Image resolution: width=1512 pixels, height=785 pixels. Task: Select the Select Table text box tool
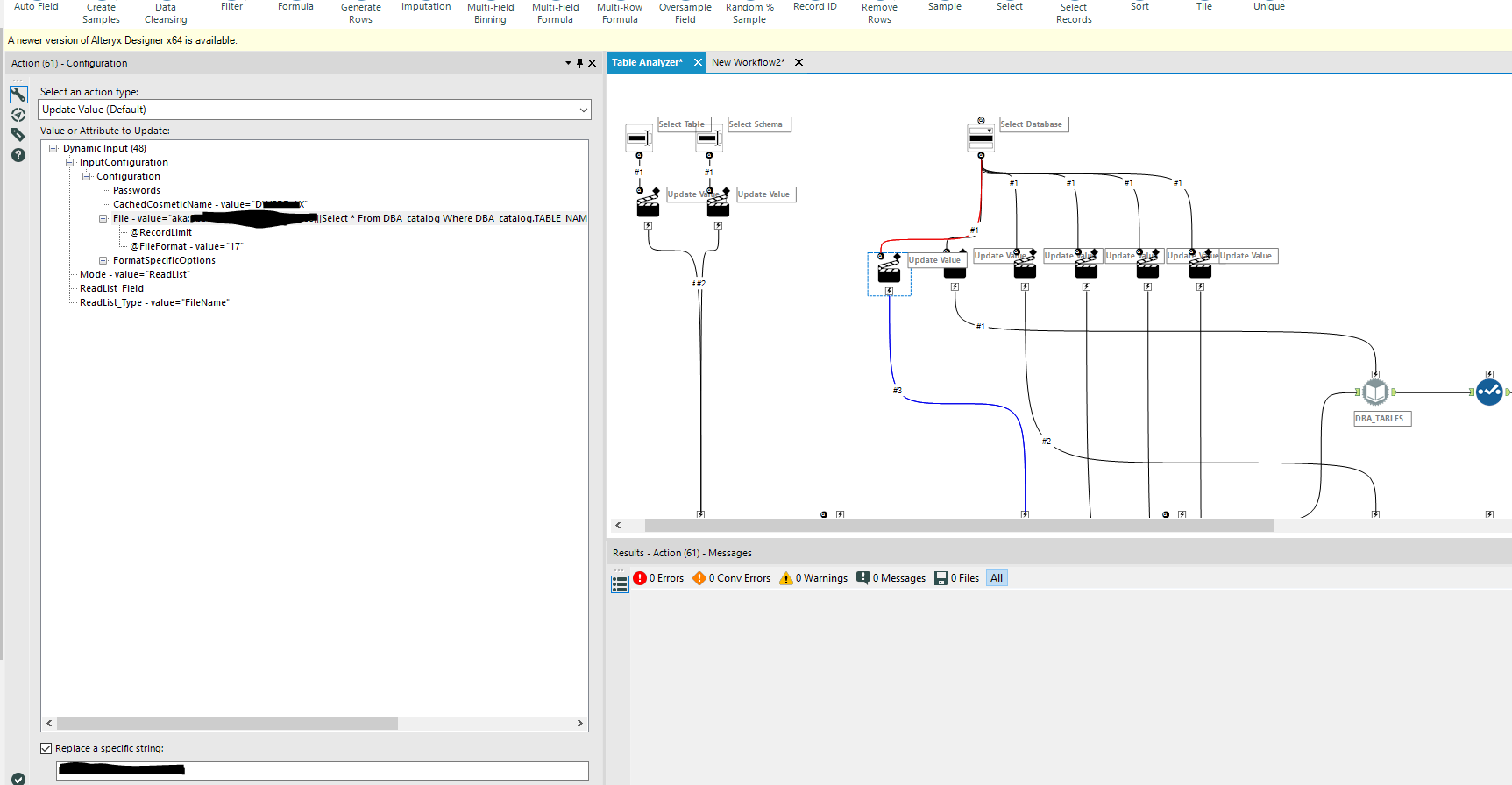(639, 138)
